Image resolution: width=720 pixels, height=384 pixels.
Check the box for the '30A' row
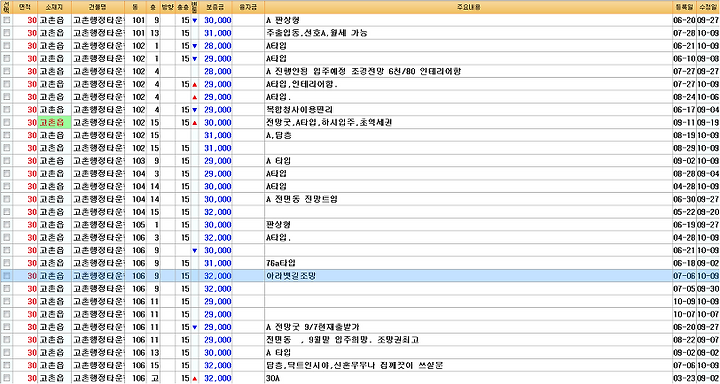pos(6,378)
